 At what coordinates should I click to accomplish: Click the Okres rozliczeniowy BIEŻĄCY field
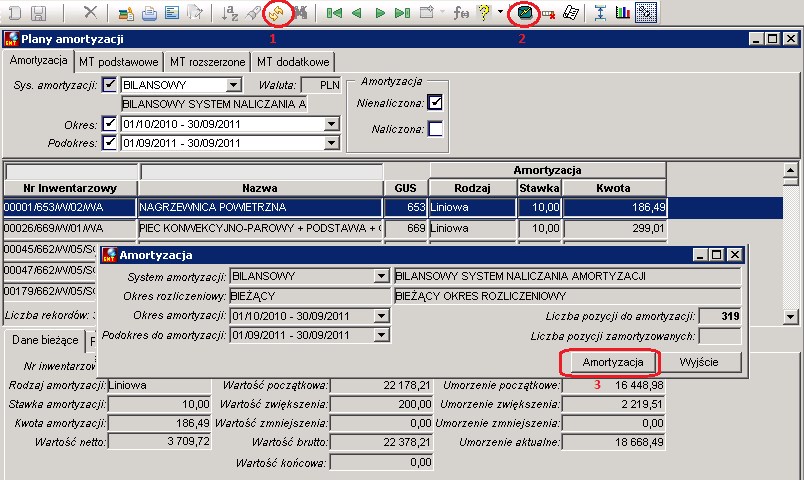[310, 296]
